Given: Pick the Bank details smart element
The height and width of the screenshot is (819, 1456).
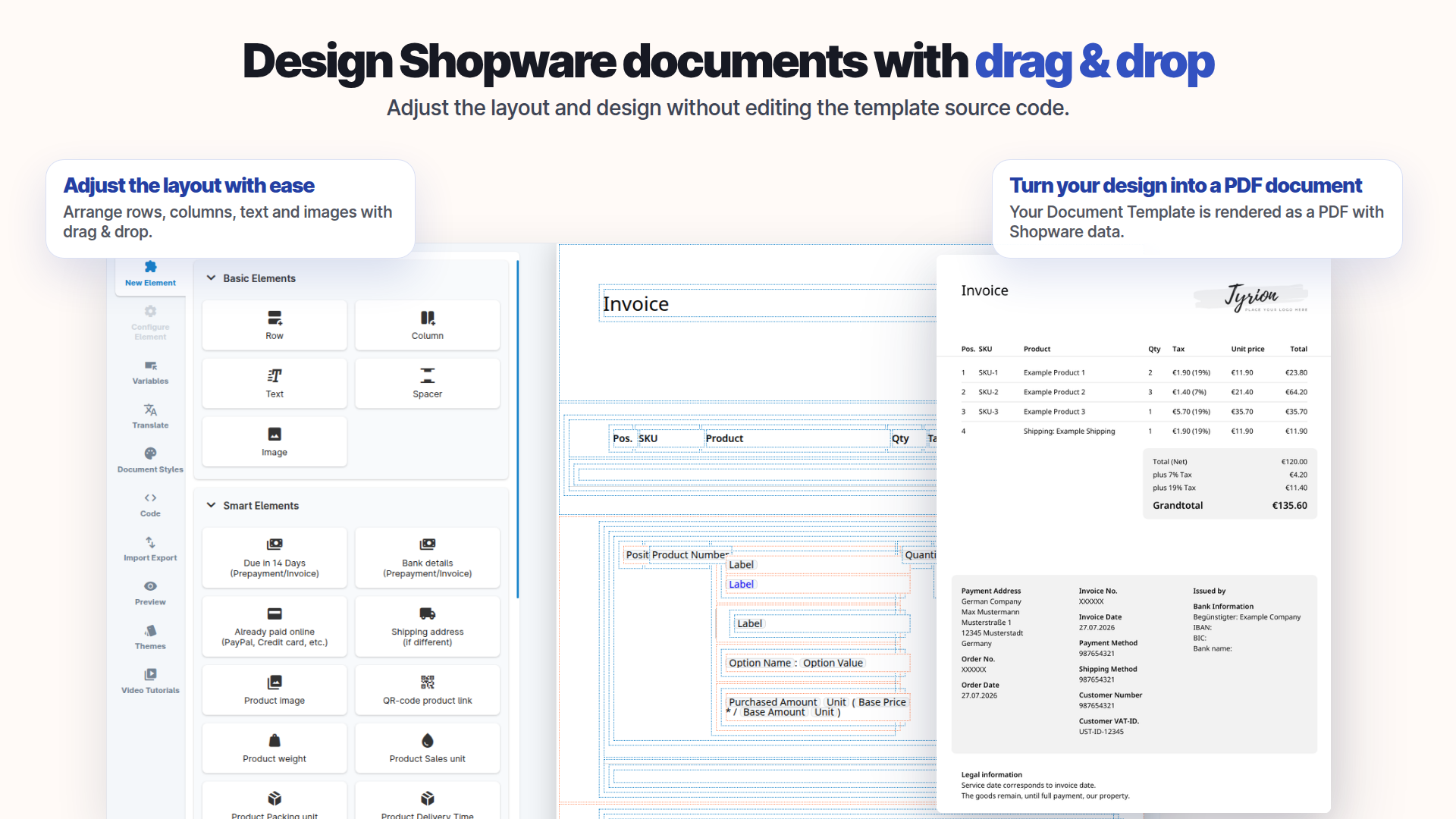Looking at the screenshot, I should pos(428,558).
